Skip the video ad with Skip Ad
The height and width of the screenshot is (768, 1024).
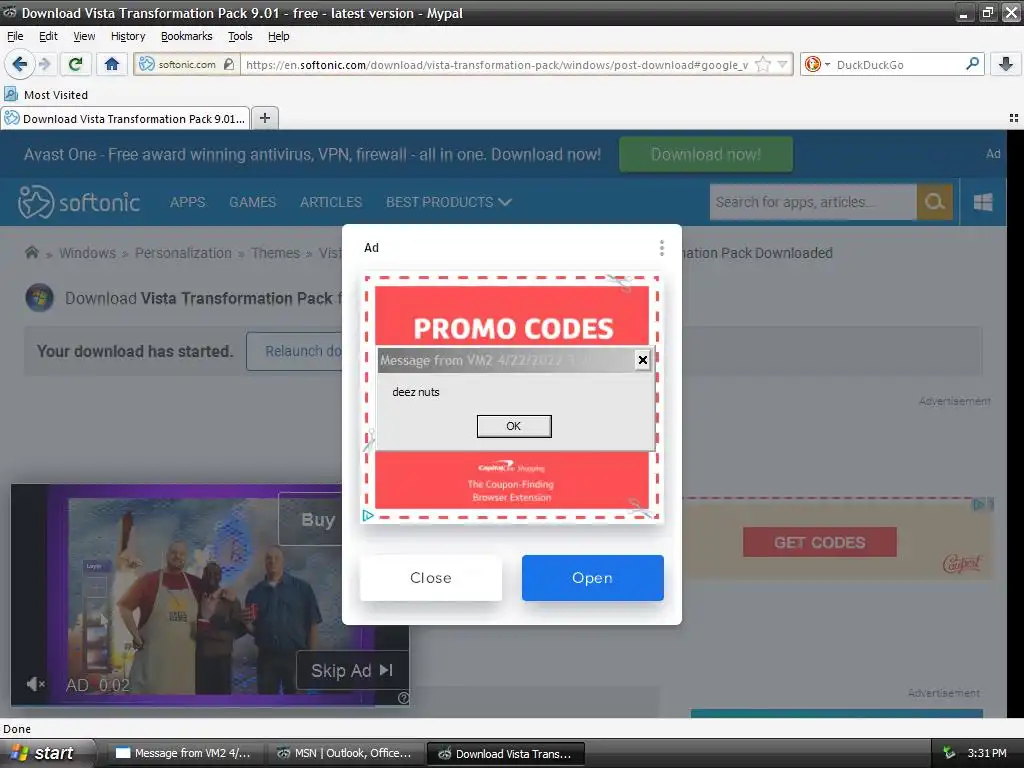(x=352, y=670)
